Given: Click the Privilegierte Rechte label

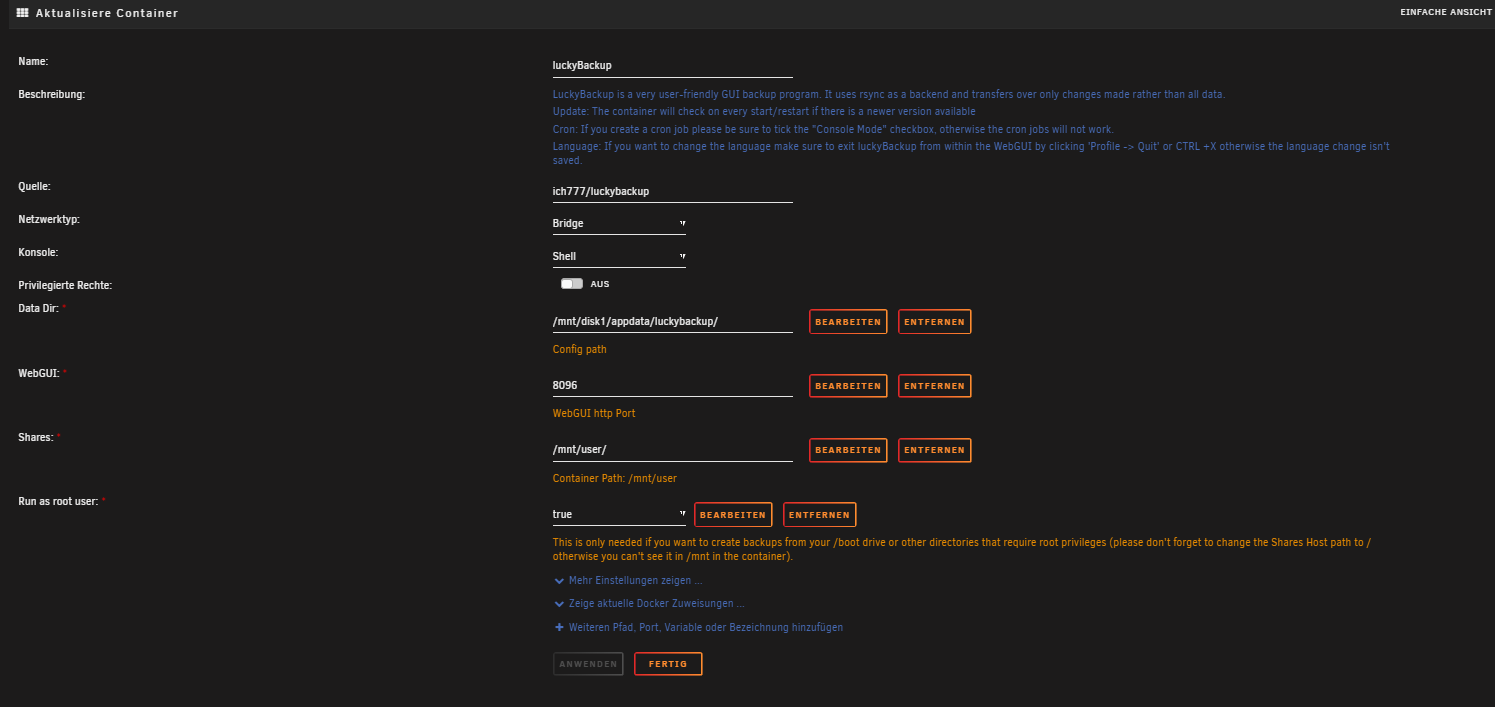Looking at the screenshot, I should (65, 285).
